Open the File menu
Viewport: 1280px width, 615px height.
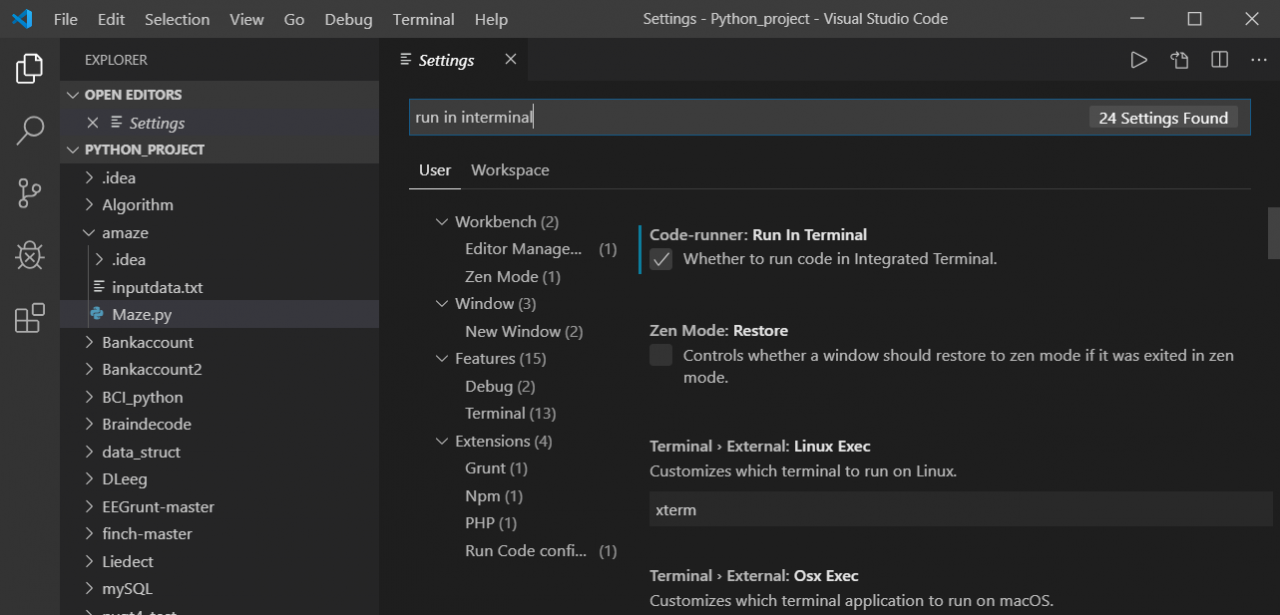click(x=65, y=19)
